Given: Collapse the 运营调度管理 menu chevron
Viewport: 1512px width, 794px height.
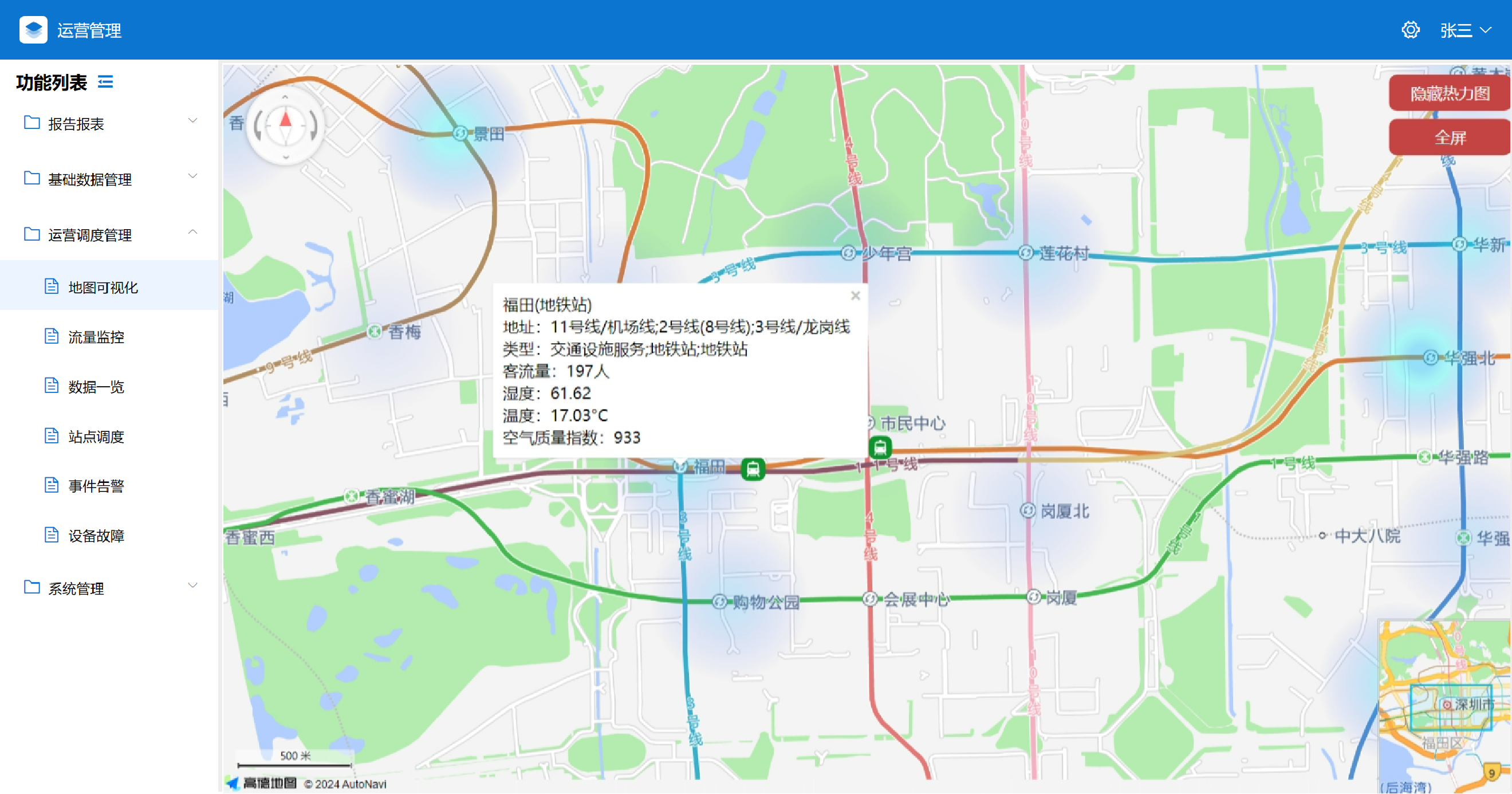Looking at the screenshot, I should click(x=192, y=232).
